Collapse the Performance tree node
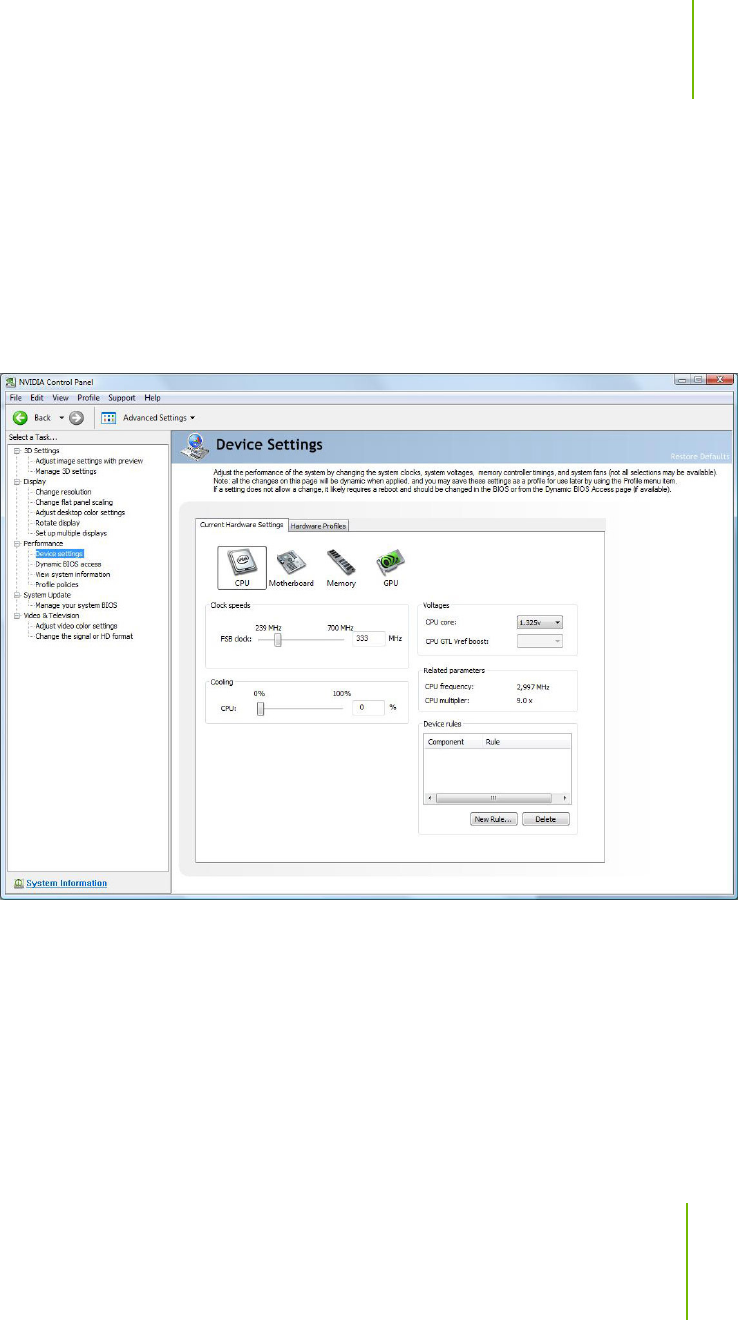 tap(16, 543)
